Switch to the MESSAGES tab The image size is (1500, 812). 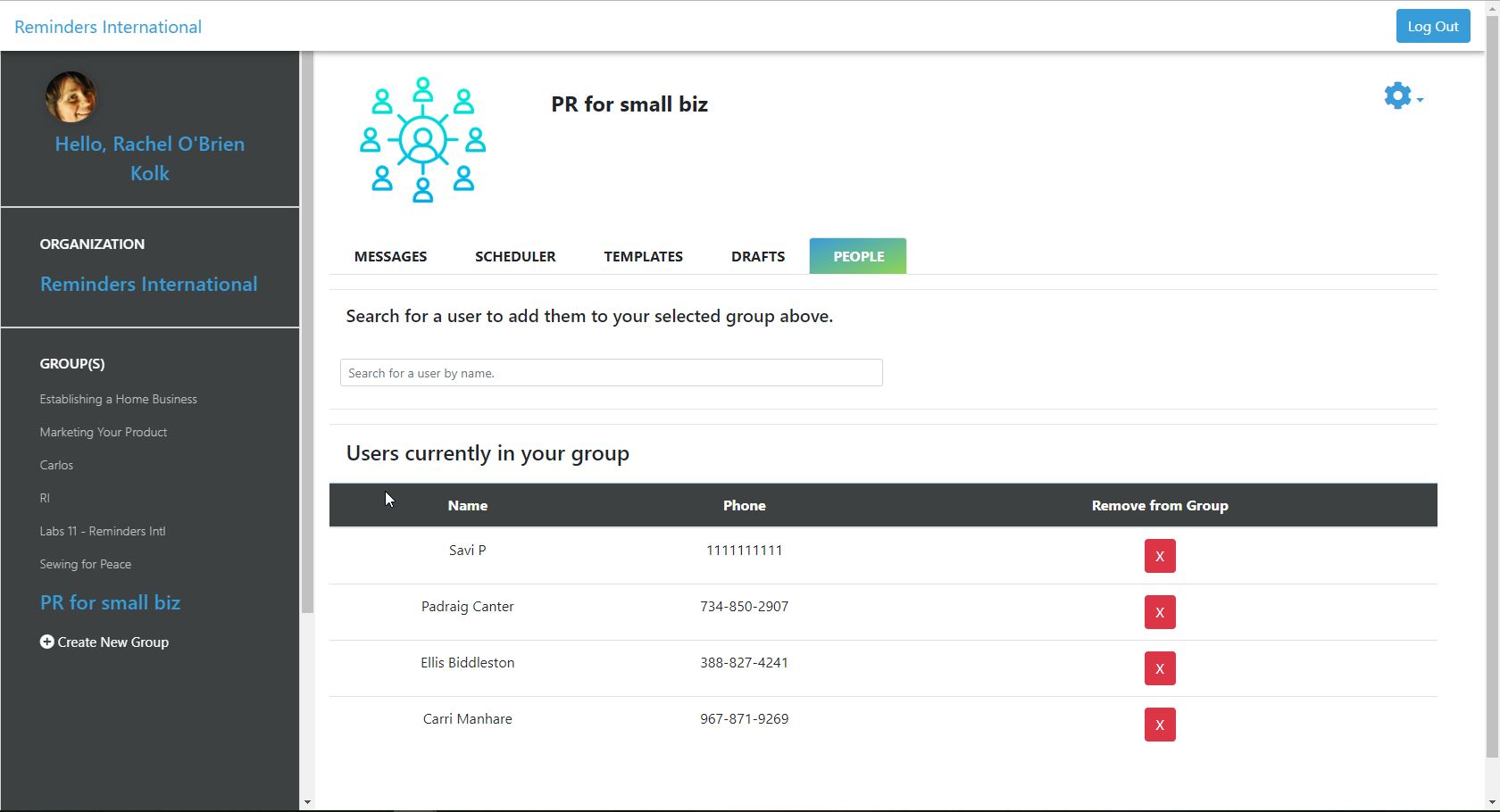[x=390, y=256]
